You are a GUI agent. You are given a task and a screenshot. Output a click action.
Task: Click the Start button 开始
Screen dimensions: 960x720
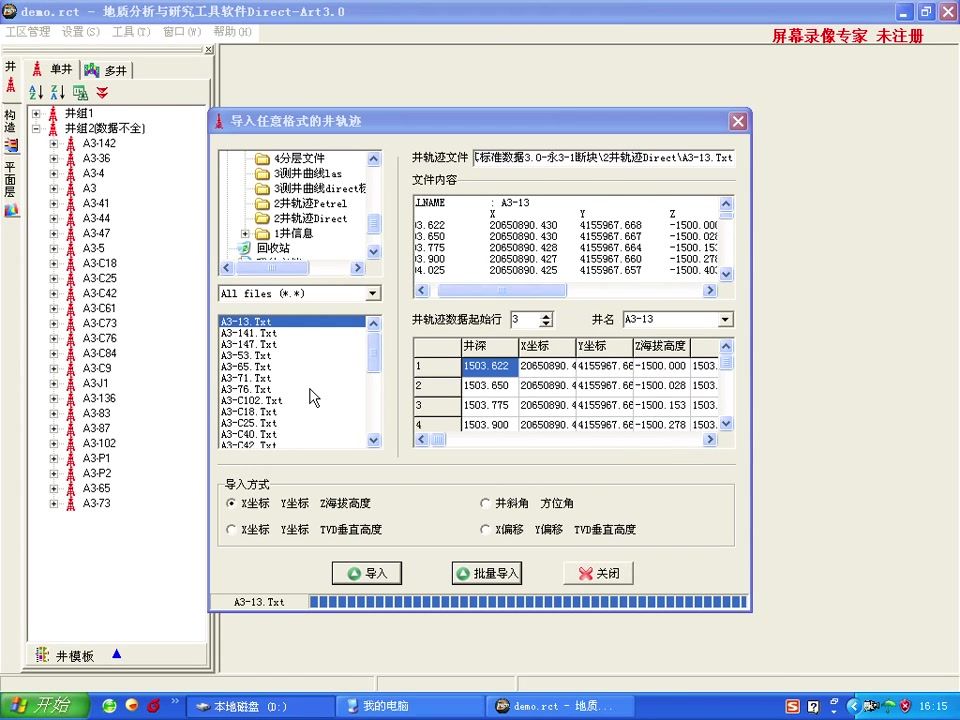[44, 706]
